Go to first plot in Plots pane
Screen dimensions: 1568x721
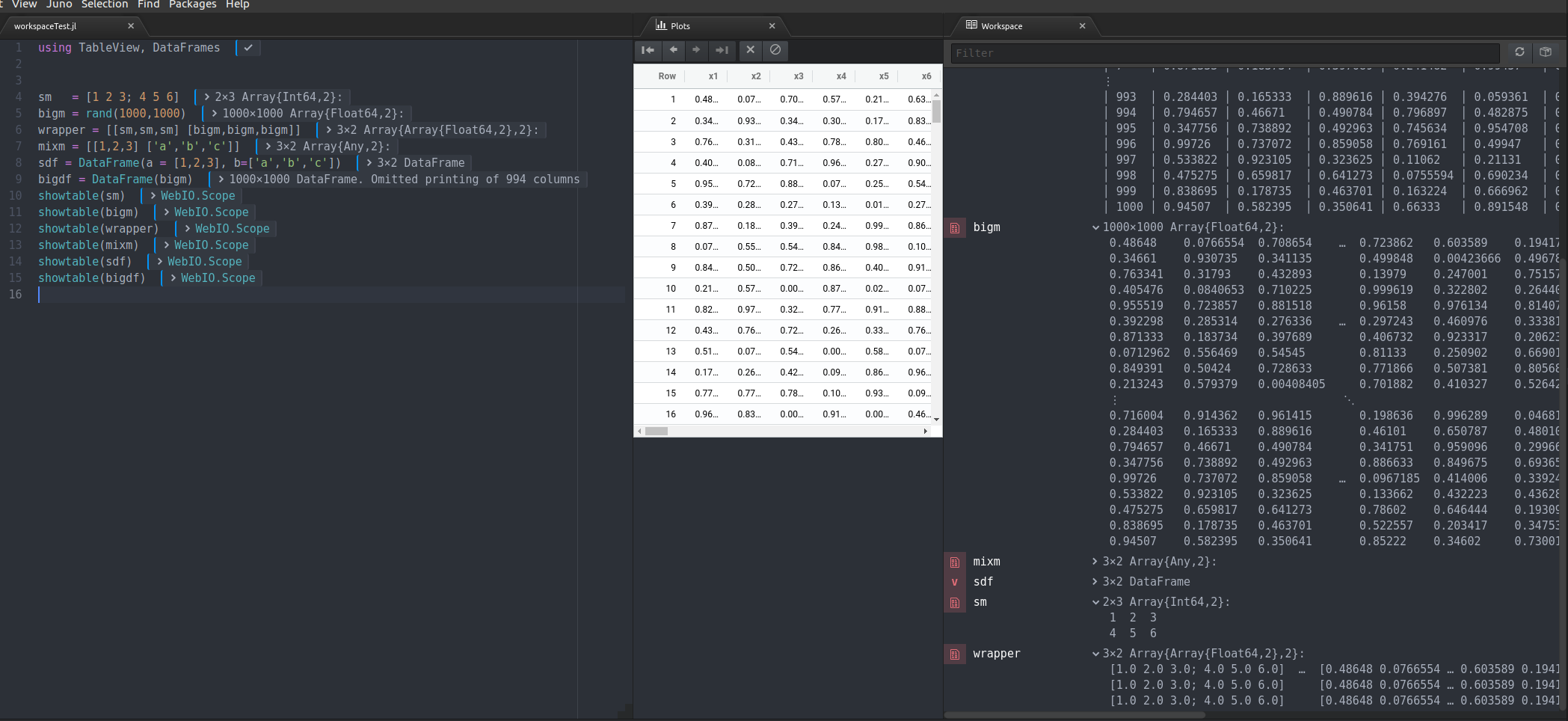648,50
